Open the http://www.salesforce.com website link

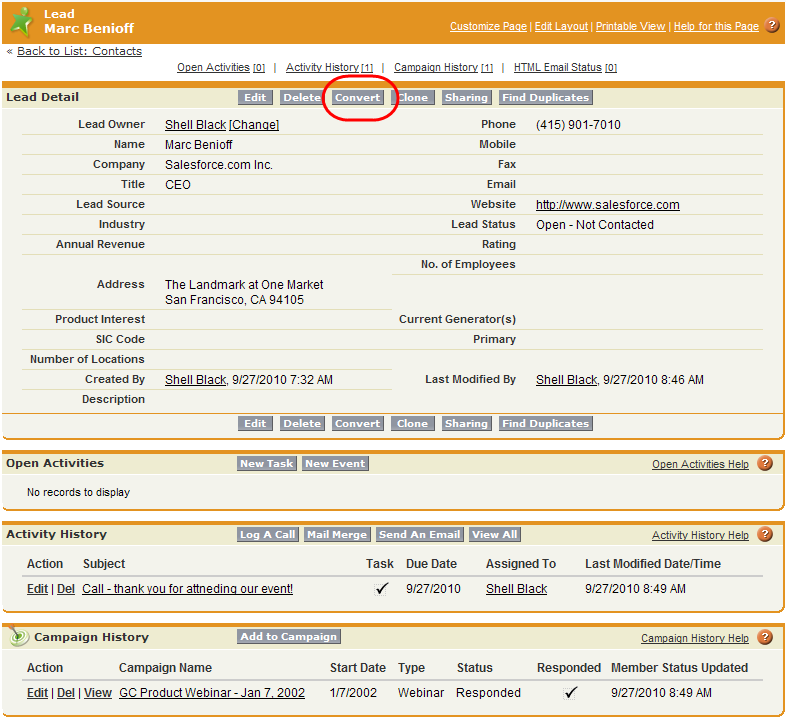[608, 205]
